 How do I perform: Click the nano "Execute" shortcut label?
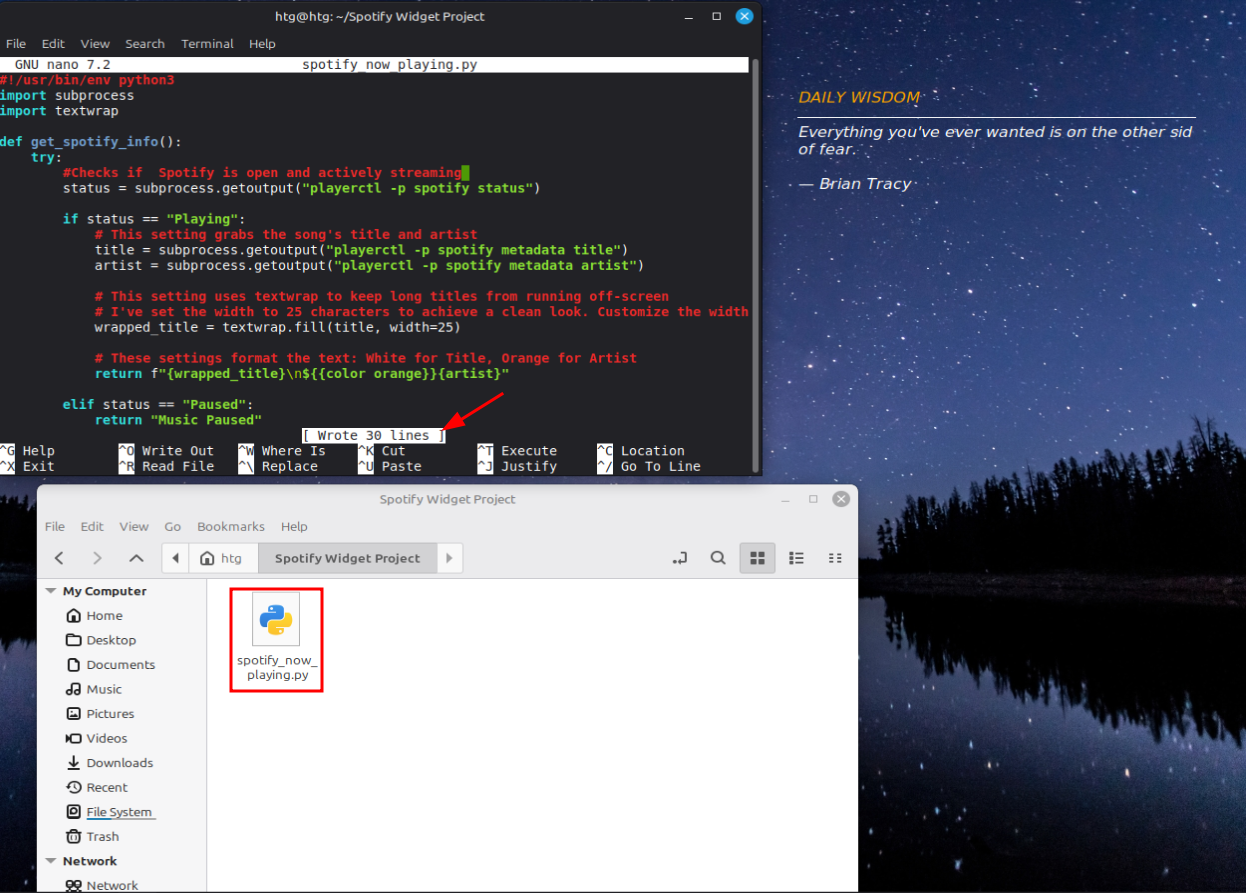[x=529, y=451]
